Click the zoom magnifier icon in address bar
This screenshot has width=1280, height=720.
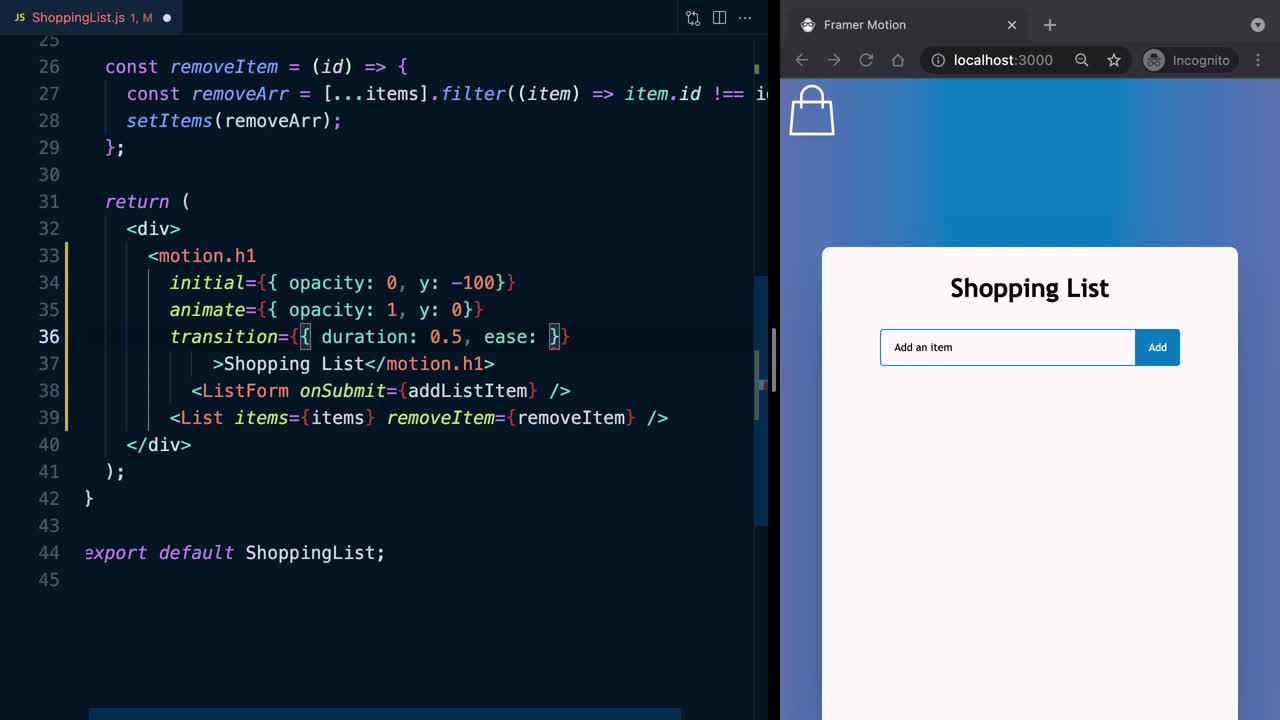pos(1082,60)
